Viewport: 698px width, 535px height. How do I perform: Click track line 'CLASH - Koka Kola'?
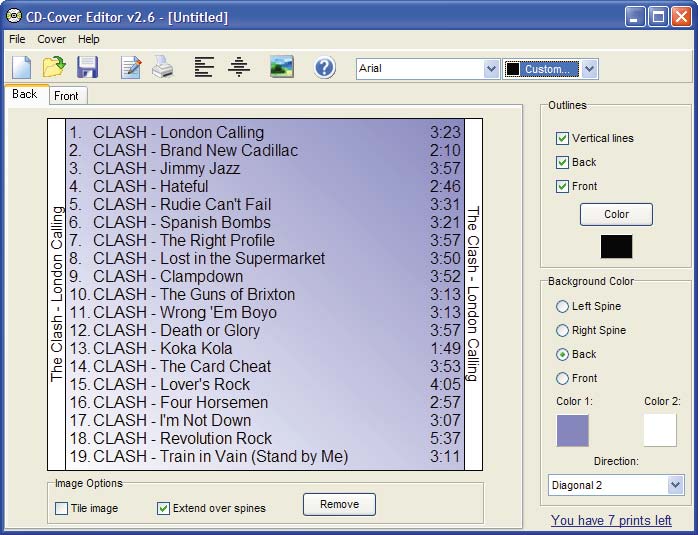pyautogui.click(x=162, y=348)
